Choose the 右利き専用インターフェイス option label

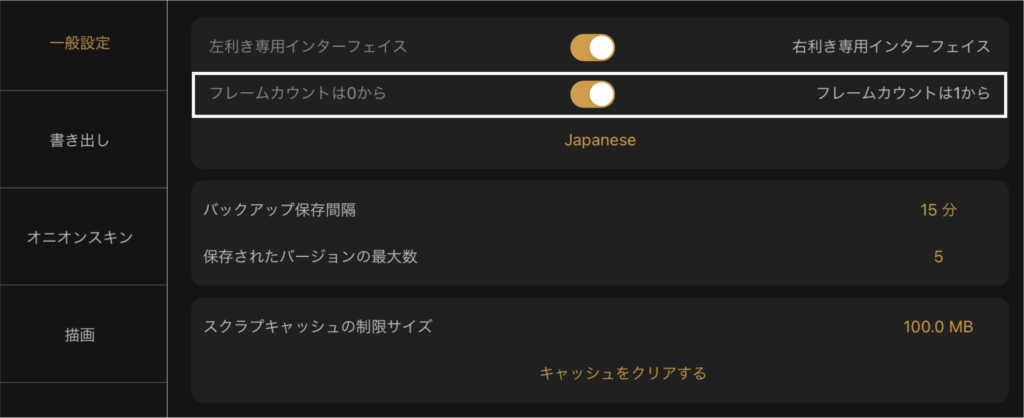coord(891,47)
